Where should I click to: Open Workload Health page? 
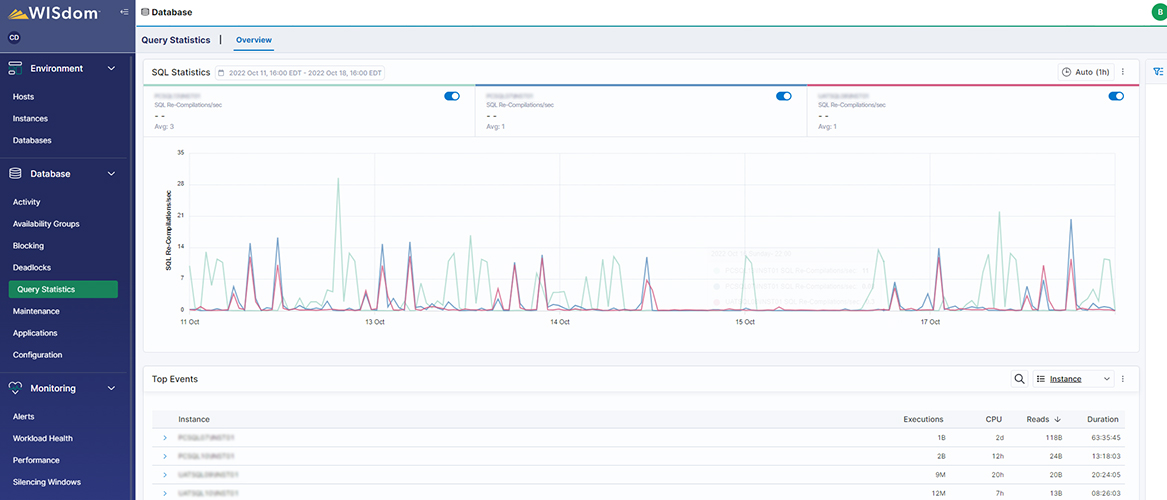tap(42, 438)
